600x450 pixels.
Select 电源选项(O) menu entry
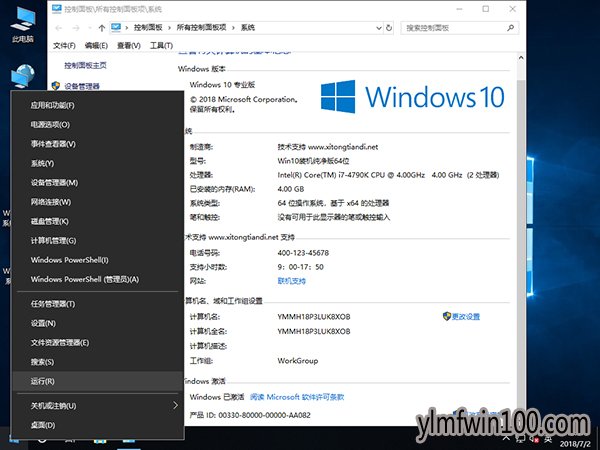tap(50, 125)
